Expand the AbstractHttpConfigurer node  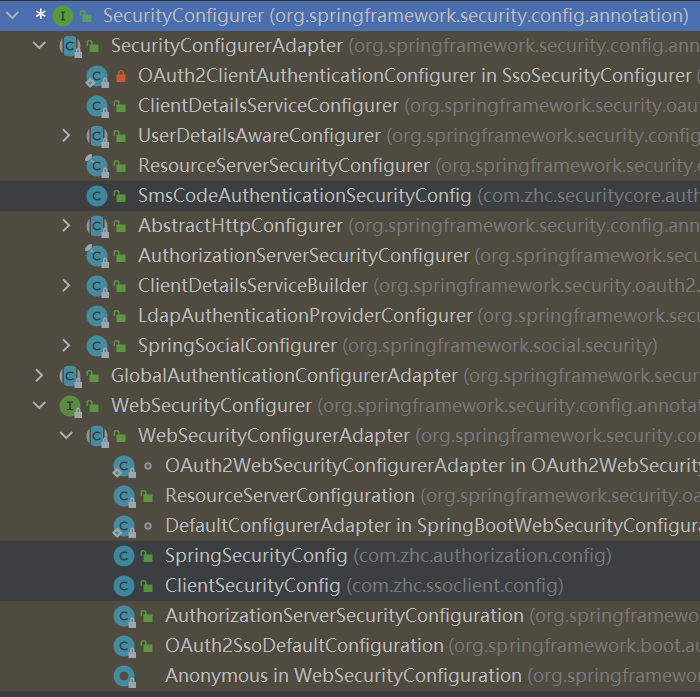(66, 225)
